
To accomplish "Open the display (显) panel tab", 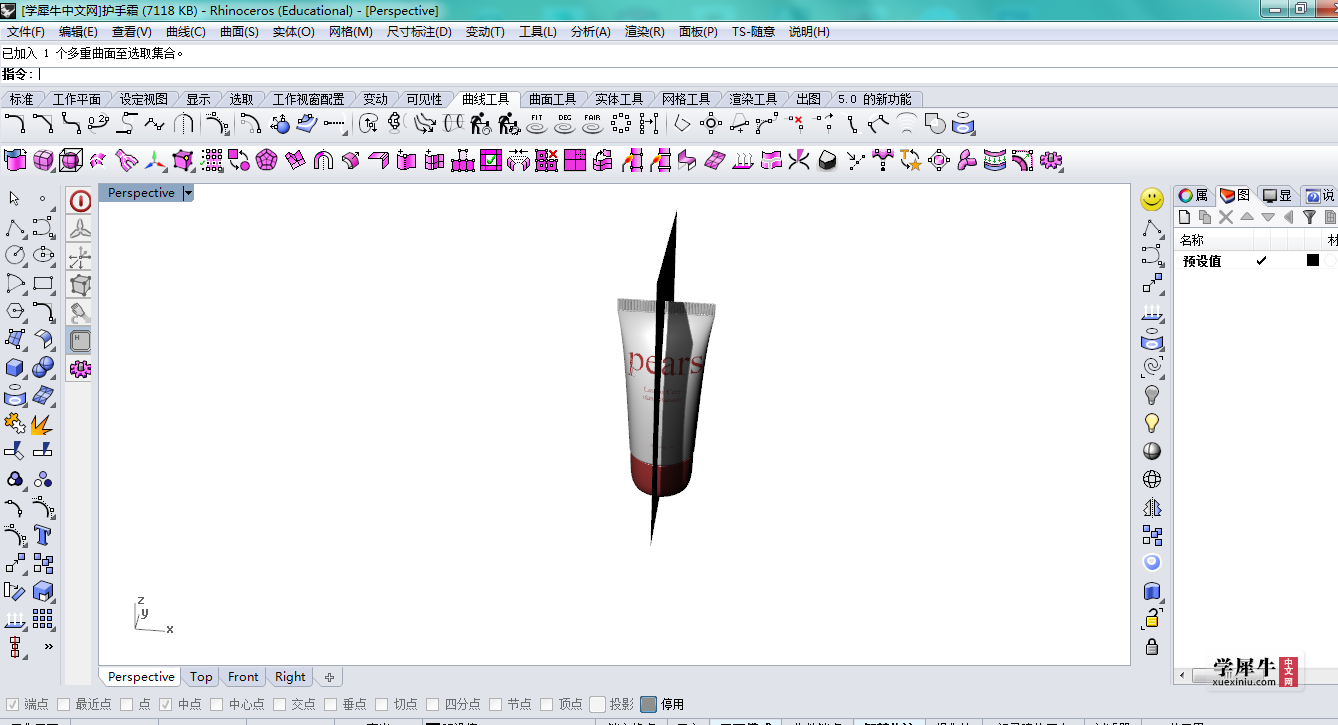I will coord(1277,195).
